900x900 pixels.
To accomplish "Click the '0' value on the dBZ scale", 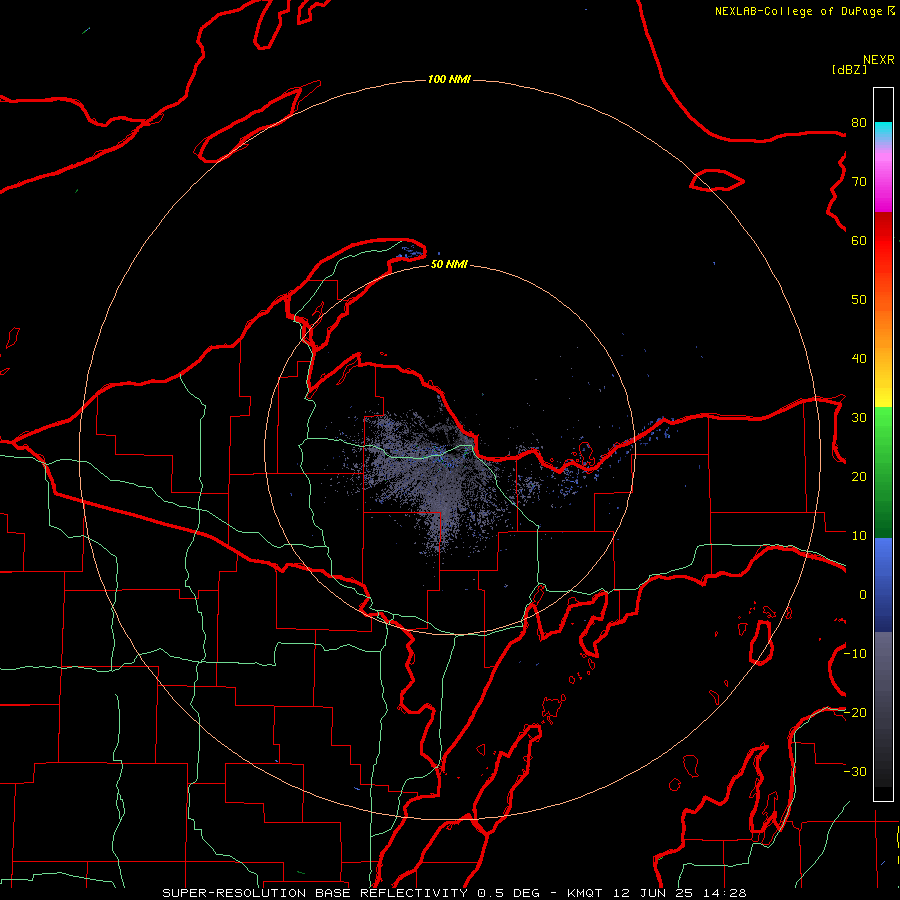I will pos(863,595).
